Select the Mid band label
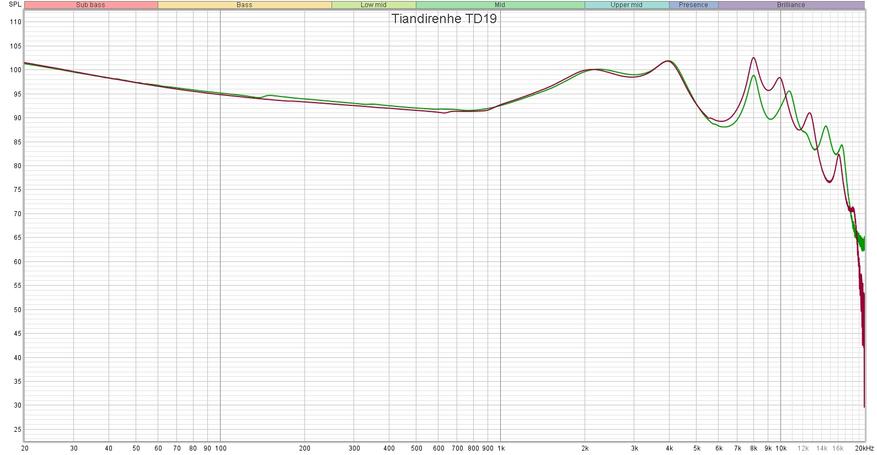The height and width of the screenshot is (455, 877). [x=500, y=5]
